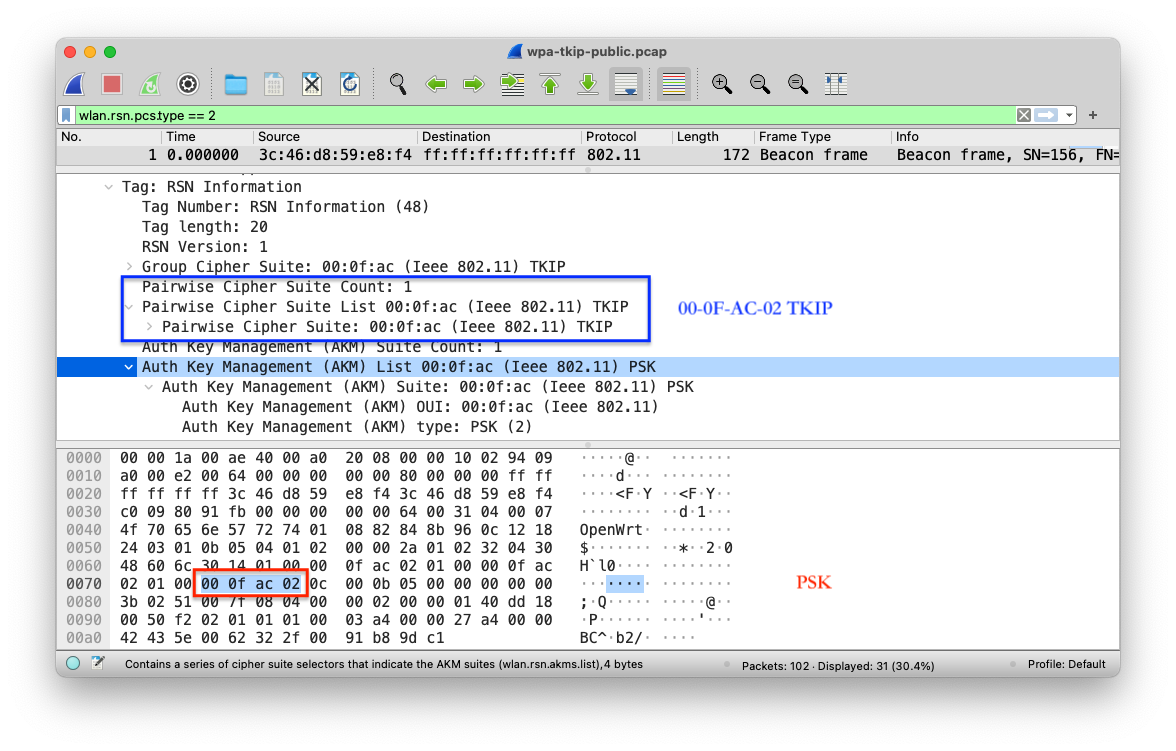Viewport: 1176px width, 751px height.
Task: Clear the display filter with X button
Action: [x=1024, y=115]
